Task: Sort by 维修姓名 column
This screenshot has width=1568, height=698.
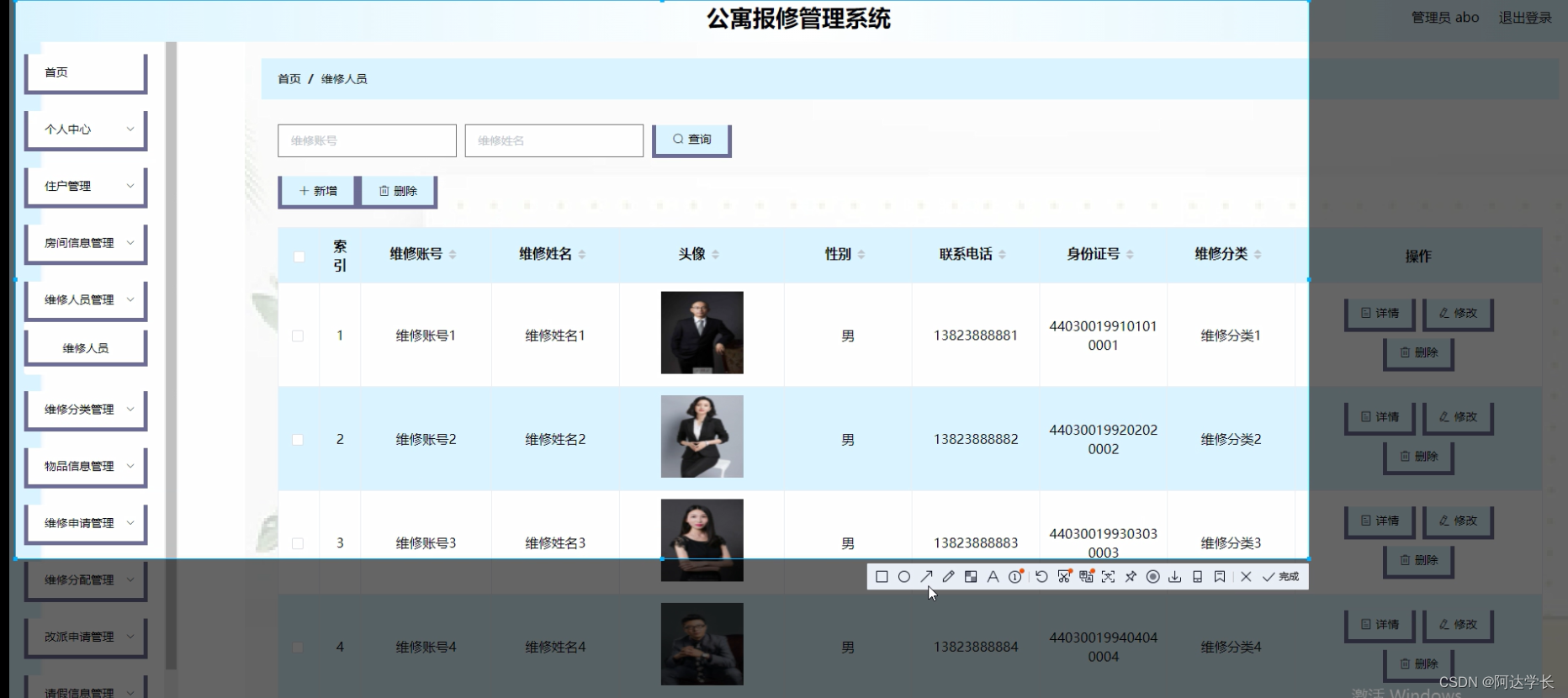Action: (x=582, y=254)
